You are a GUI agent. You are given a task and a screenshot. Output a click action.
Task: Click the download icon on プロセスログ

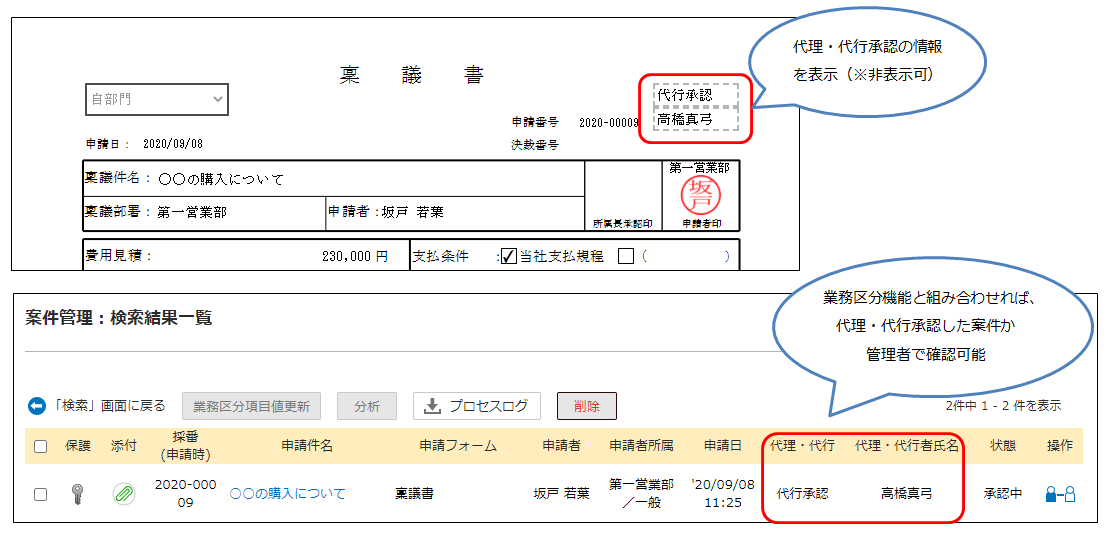[x=433, y=406]
